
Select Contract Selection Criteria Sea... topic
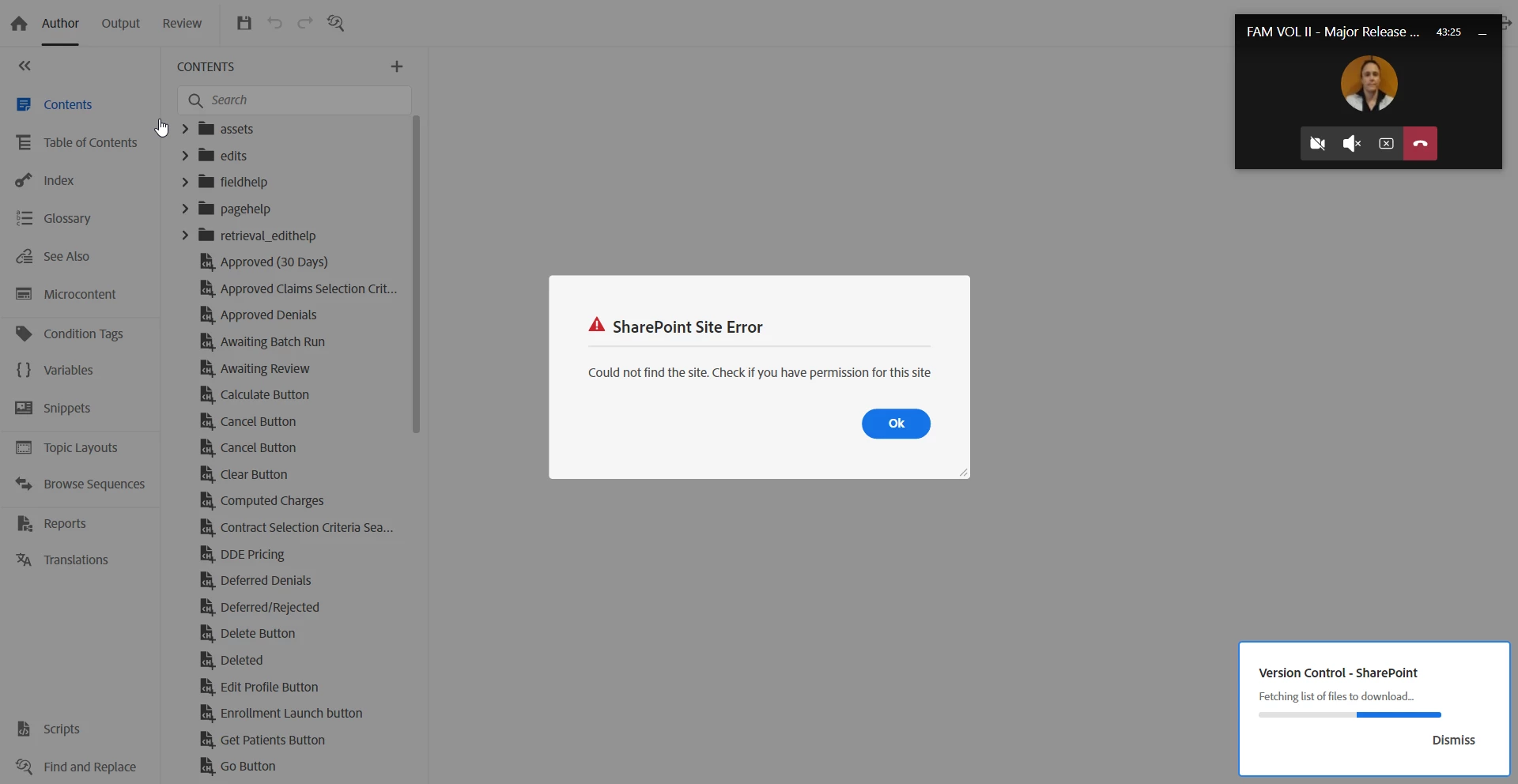[297, 527]
